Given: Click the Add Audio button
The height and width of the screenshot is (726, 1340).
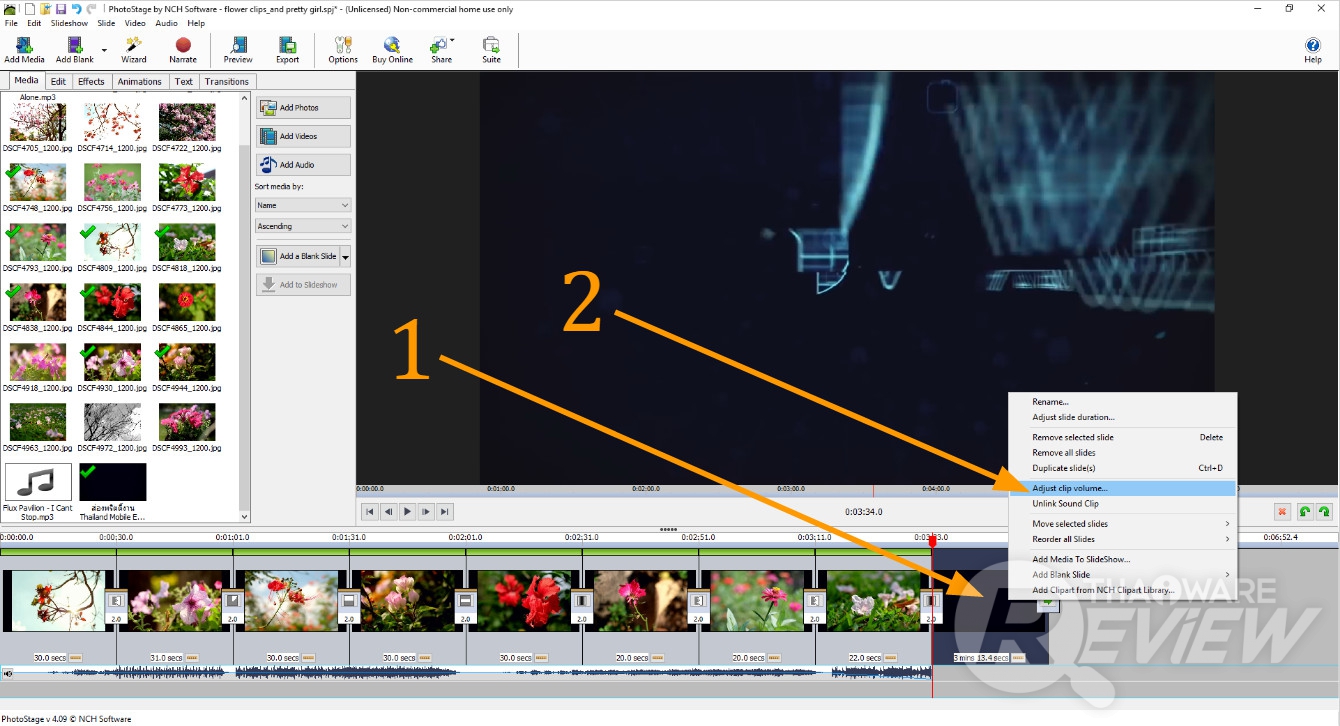Looking at the screenshot, I should (x=304, y=165).
